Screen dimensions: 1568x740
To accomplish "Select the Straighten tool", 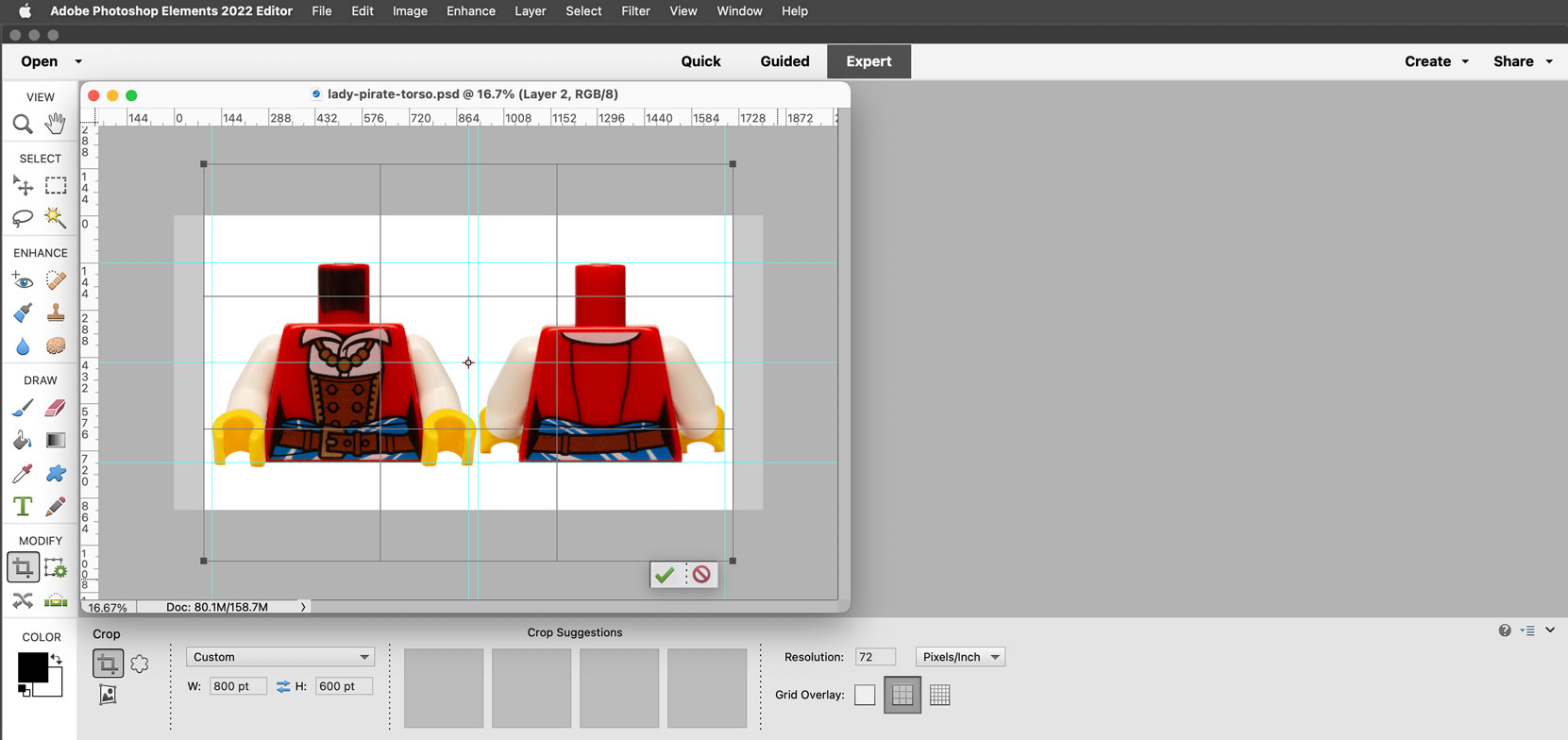I will pyautogui.click(x=56, y=600).
